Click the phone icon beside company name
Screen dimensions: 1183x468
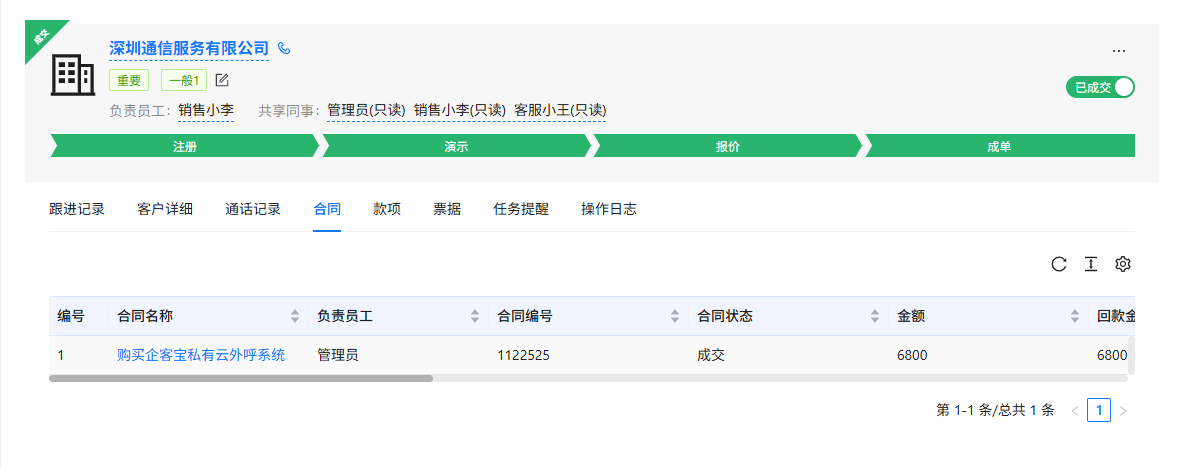(284, 48)
